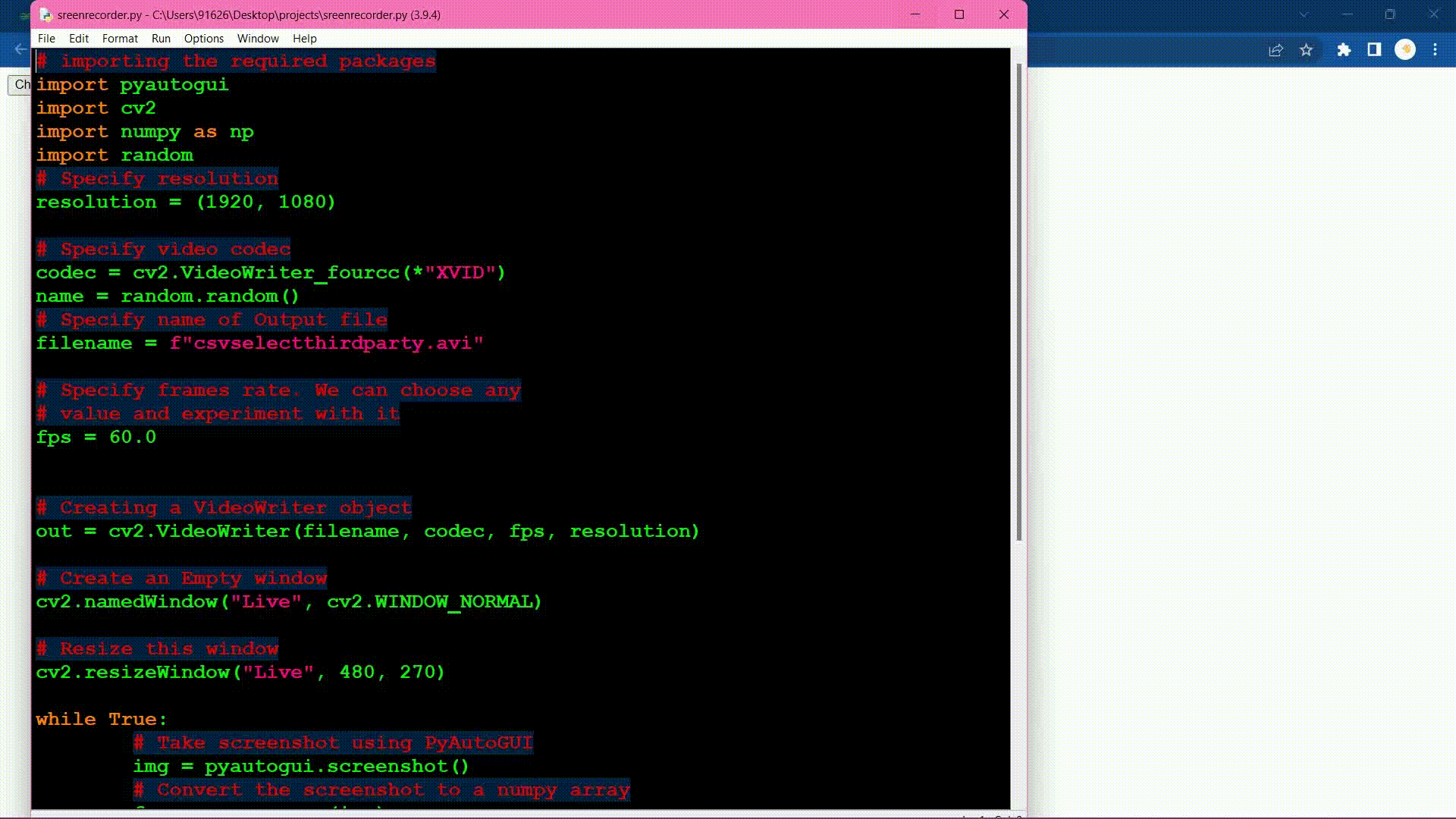Click the Python file icon in IDLE title bar
The height and width of the screenshot is (819, 1456).
(45, 14)
